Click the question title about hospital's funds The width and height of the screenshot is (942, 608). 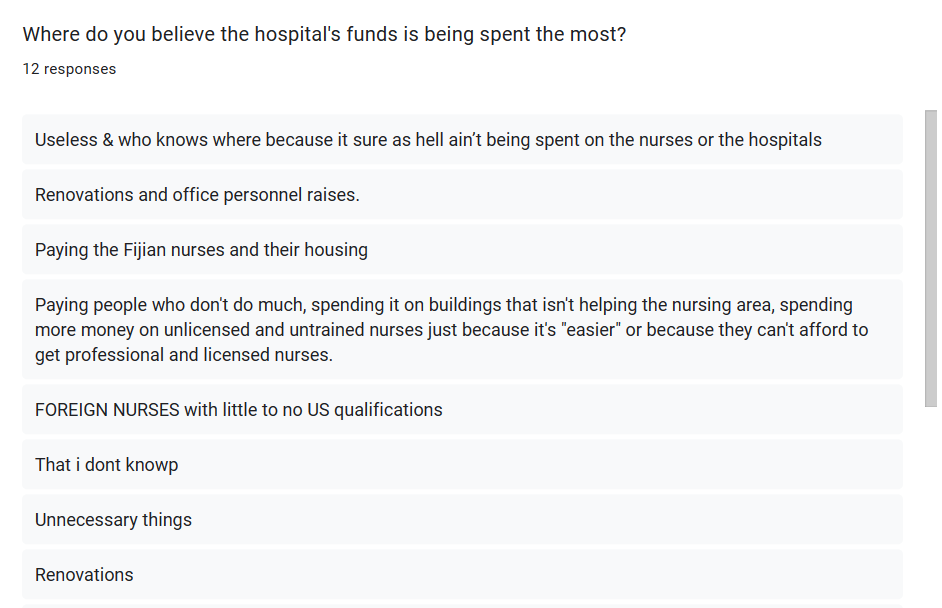coord(324,34)
